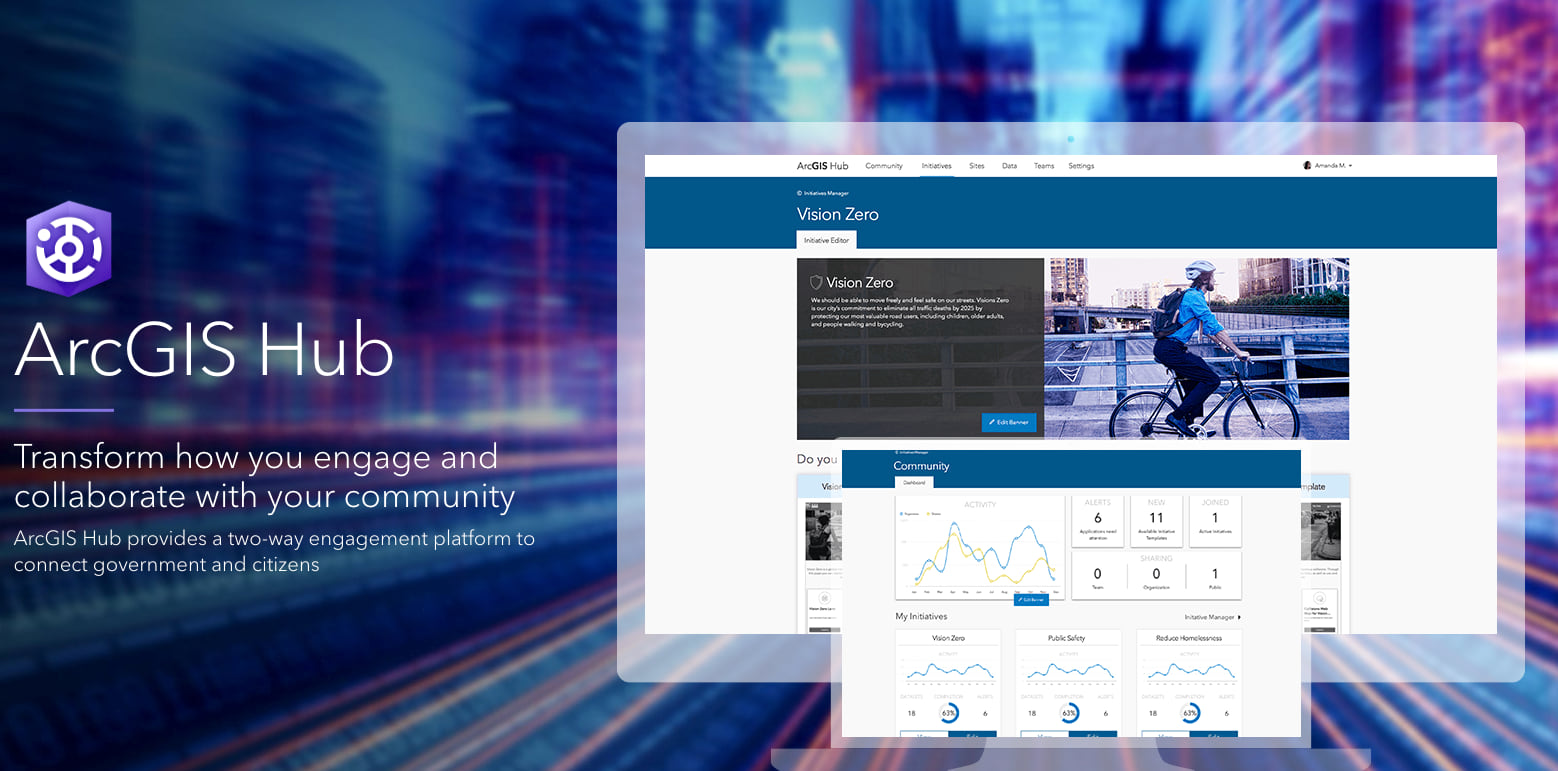Click Edit Banner on the Vision Zero banner
The width and height of the screenshot is (1558, 771).
pyautogui.click(x=1009, y=422)
